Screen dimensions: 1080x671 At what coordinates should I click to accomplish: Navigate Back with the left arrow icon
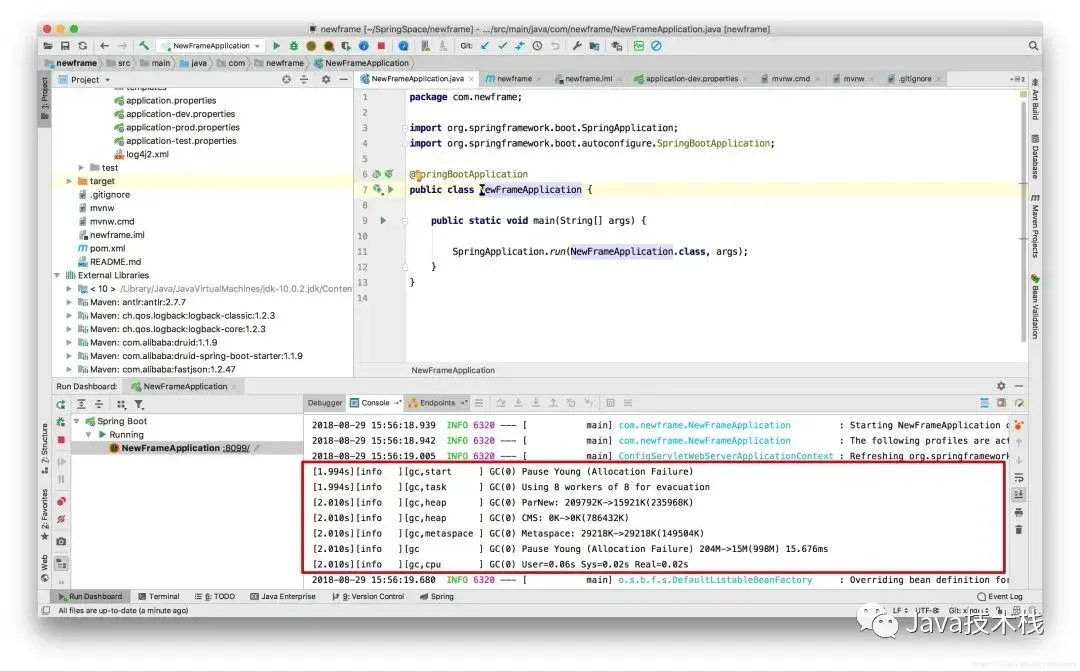click(x=105, y=45)
